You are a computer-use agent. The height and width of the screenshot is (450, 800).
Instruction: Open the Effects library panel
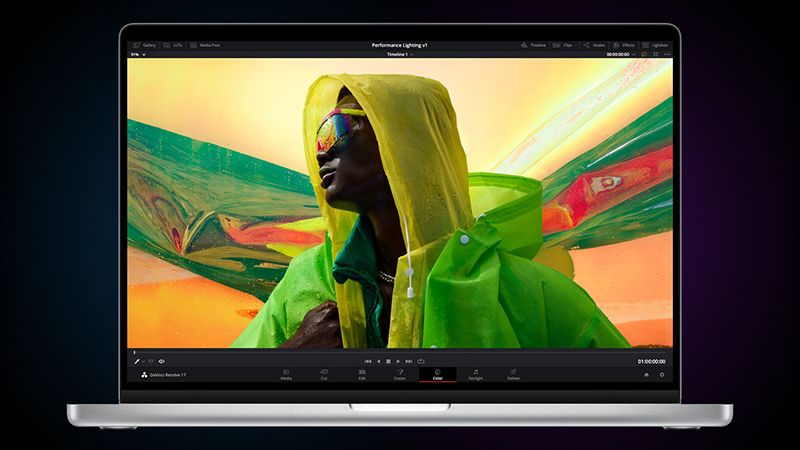pyautogui.click(x=623, y=45)
